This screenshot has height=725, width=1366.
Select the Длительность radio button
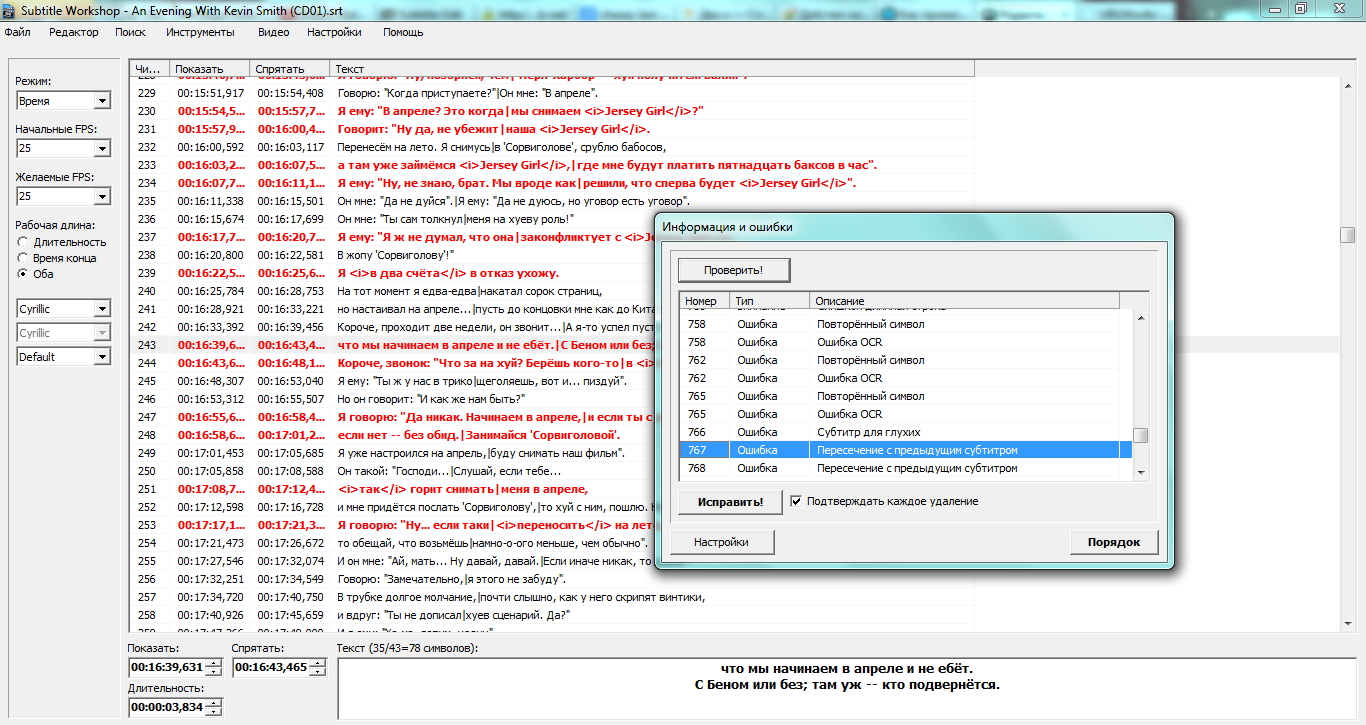[x=23, y=242]
